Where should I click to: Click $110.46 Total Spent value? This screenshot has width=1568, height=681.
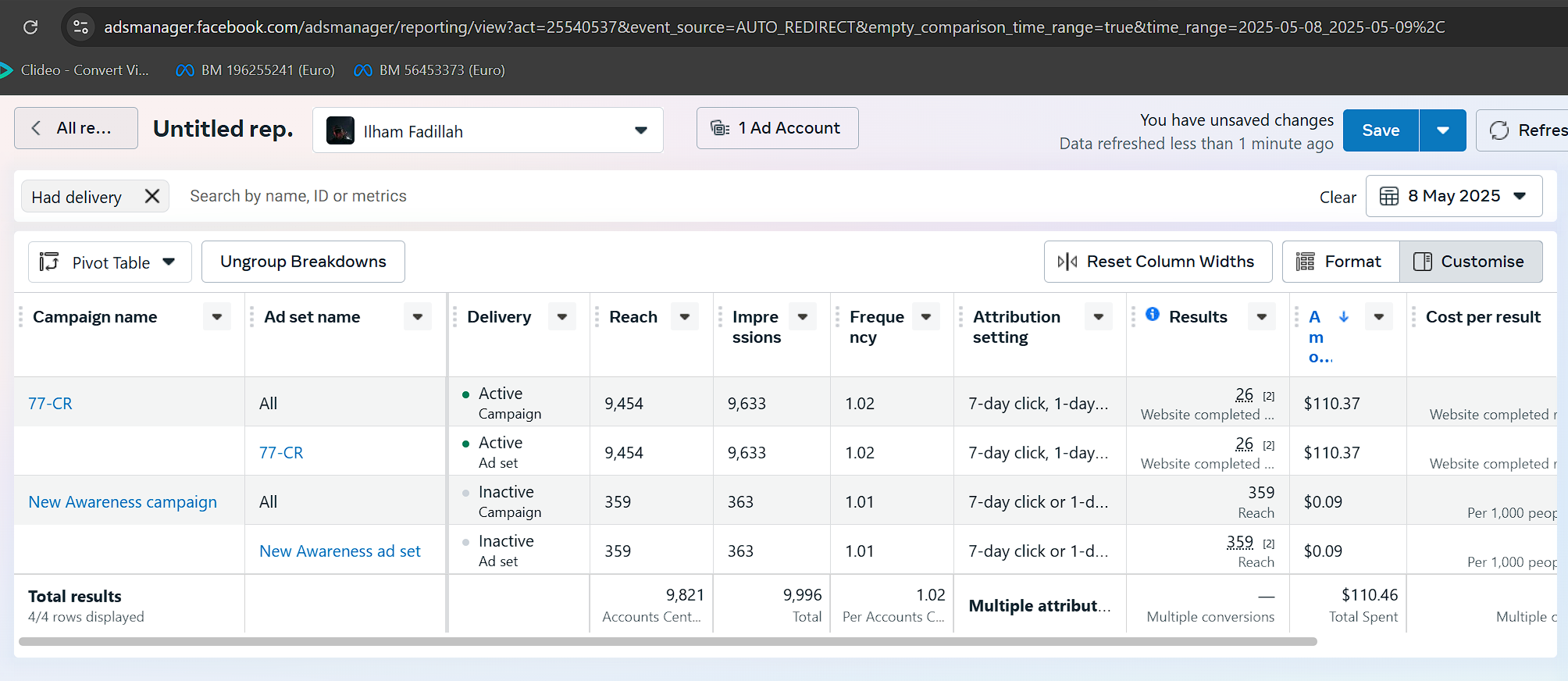click(x=1370, y=595)
